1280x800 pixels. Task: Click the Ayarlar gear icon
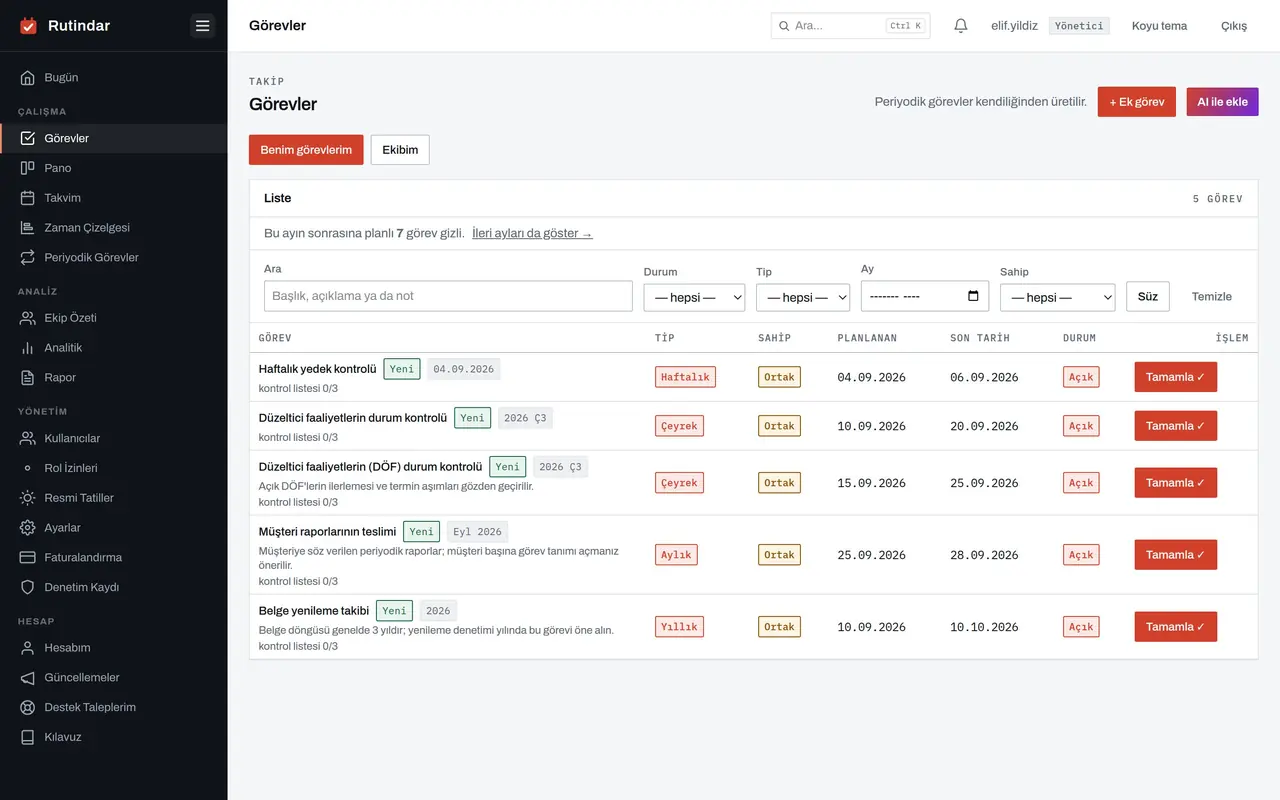28,528
